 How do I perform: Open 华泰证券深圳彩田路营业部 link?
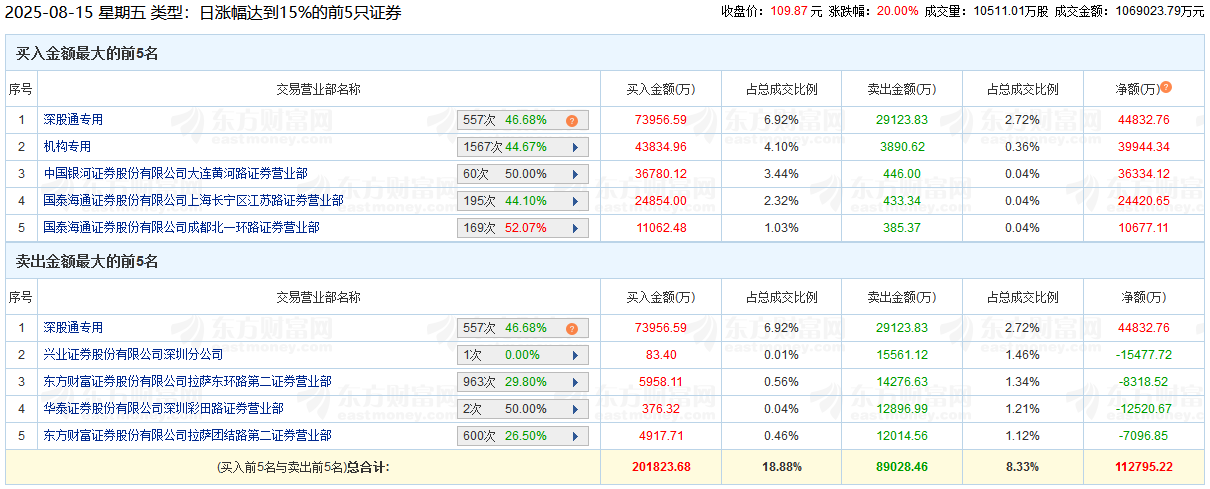click(x=163, y=409)
